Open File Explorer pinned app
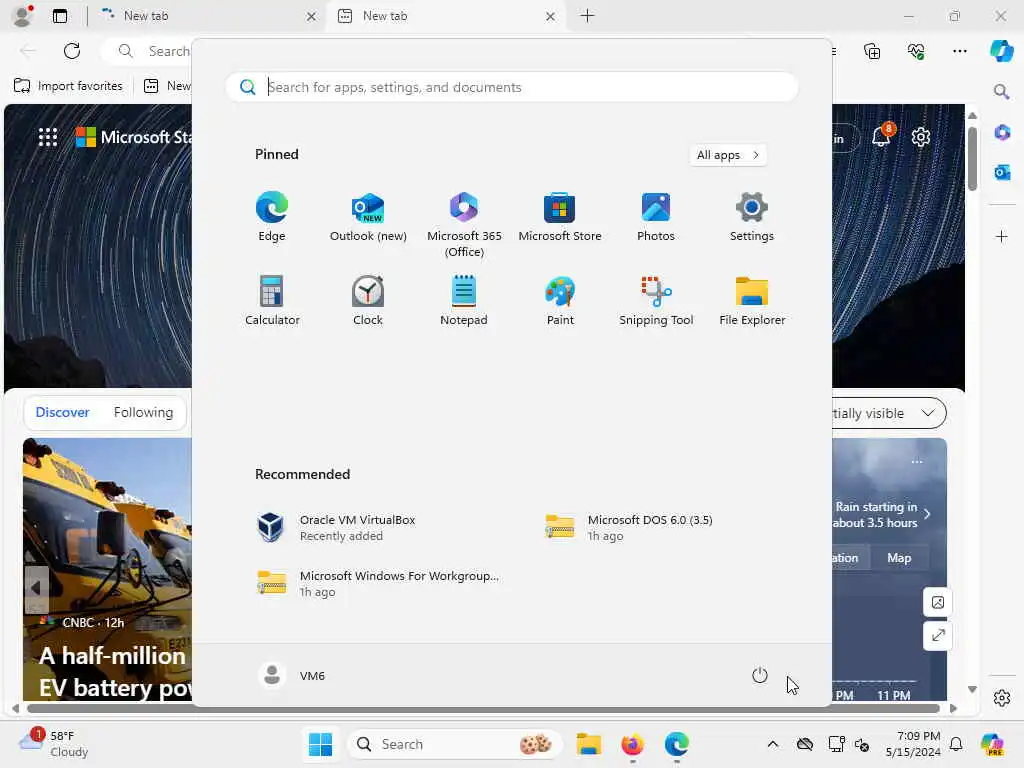The image size is (1024, 768). [x=752, y=300]
